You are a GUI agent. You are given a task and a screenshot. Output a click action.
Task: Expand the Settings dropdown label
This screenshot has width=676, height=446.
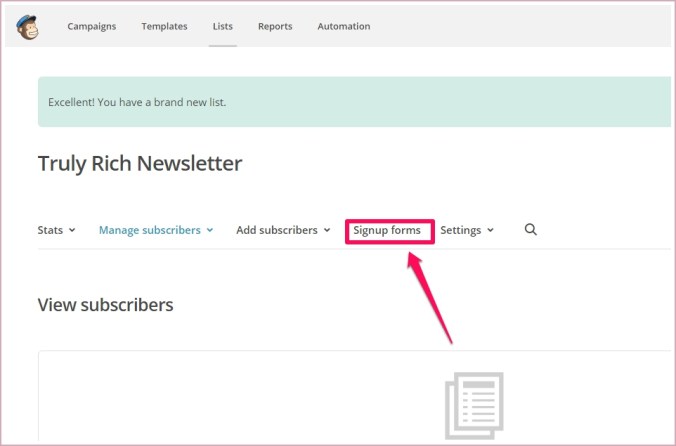coord(460,230)
